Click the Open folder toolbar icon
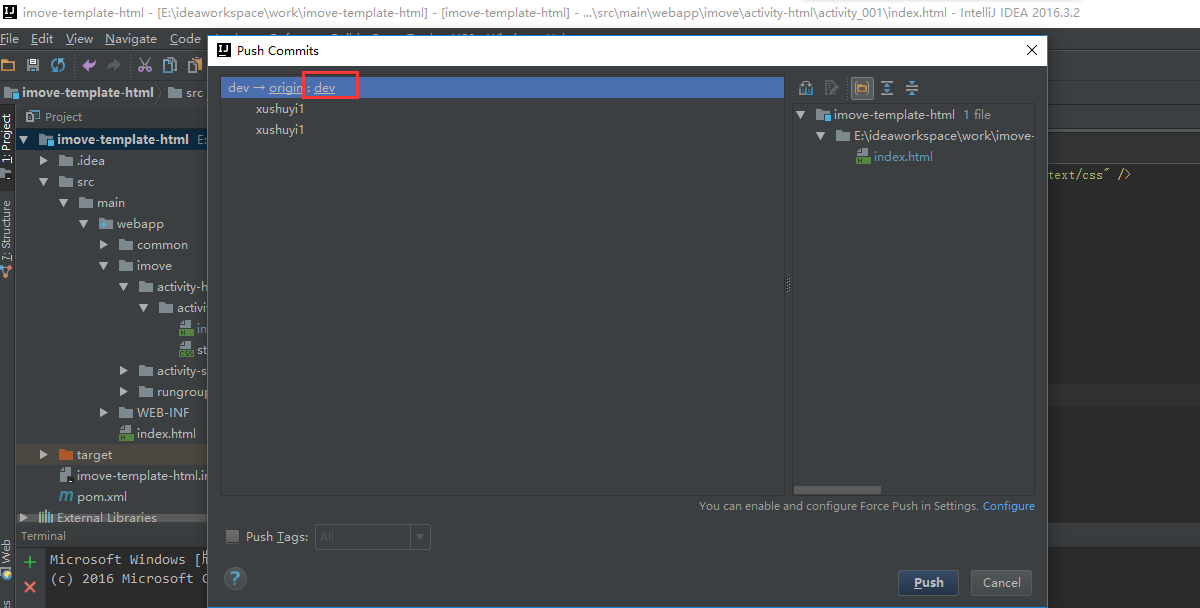Image resolution: width=1200 pixels, height=608 pixels. coord(8,65)
